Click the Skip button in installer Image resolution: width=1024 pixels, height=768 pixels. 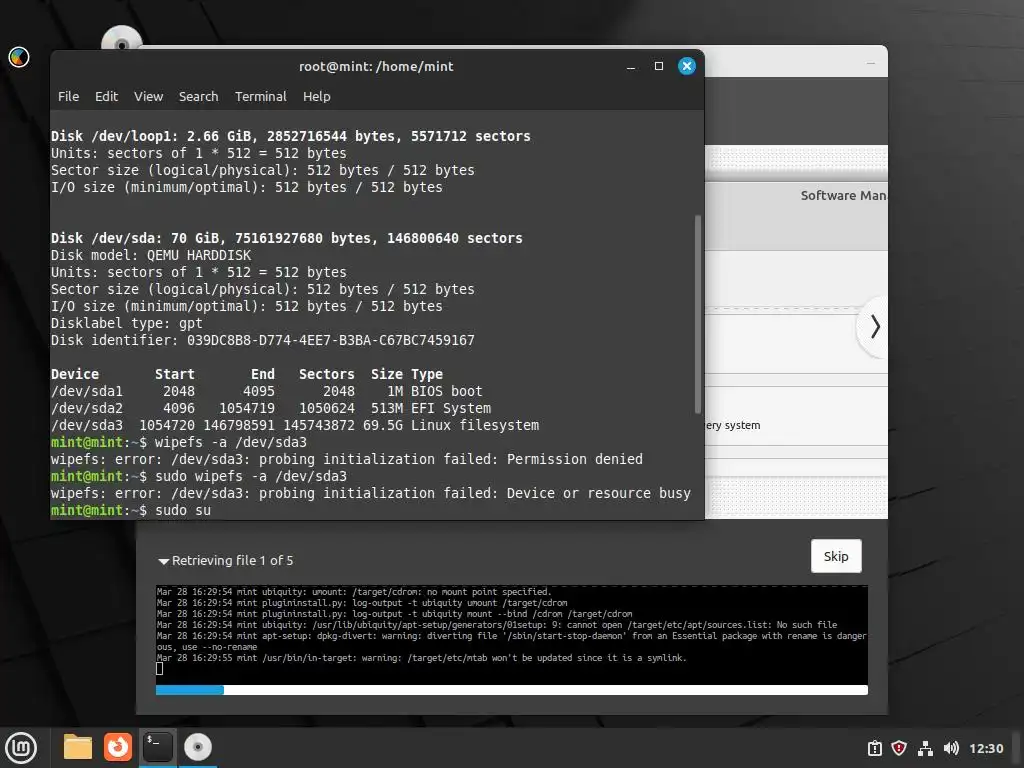click(x=836, y=556)
